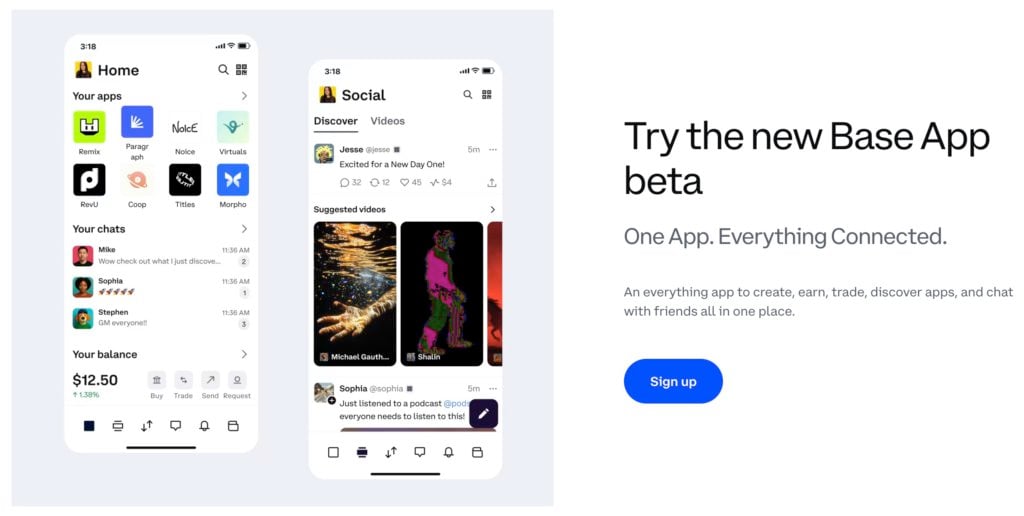This screenshot has height=516, width=1024.
Task: Open the Remix app icon
Action: click(89, 127)
